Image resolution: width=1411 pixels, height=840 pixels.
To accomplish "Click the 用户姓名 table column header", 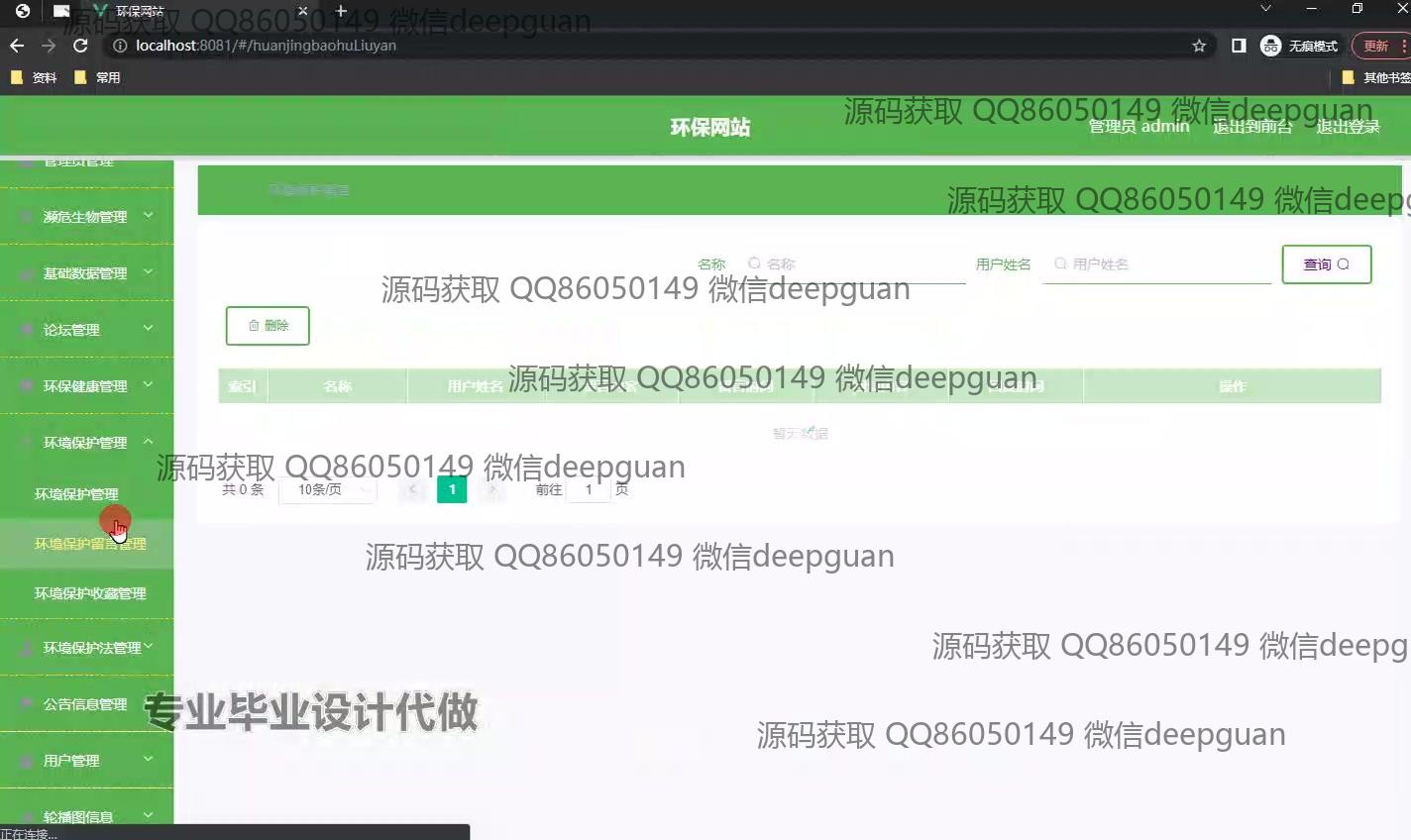I will [x=475, y=386].
